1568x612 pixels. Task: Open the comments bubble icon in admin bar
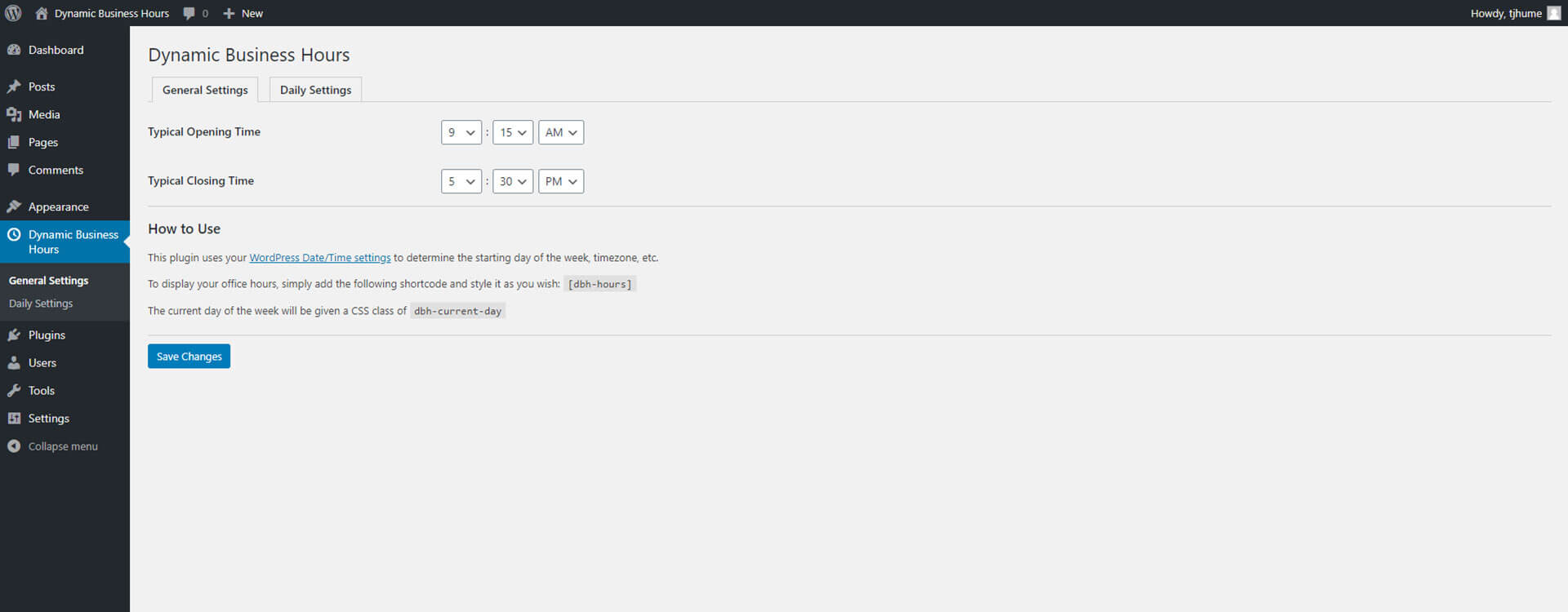189,13
